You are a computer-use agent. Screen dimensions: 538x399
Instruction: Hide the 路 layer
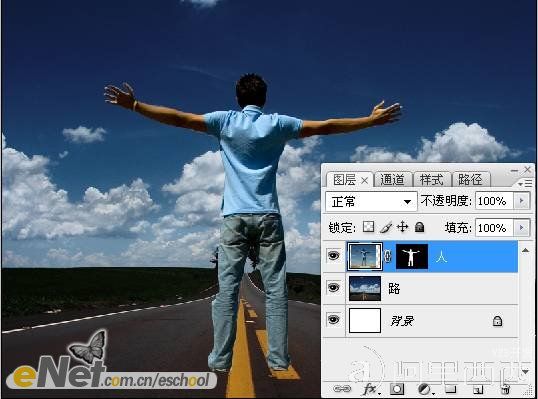tap(334, 287)
